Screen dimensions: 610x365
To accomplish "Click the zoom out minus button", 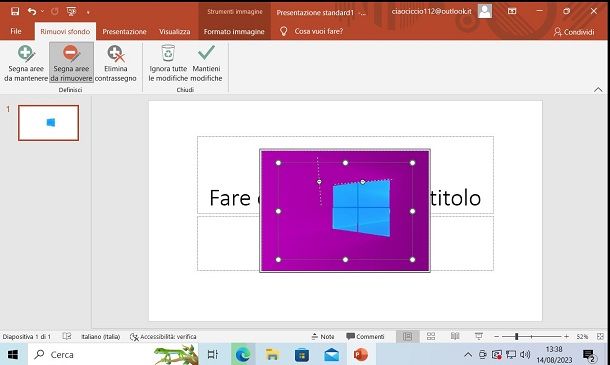I will coord(497,337).
